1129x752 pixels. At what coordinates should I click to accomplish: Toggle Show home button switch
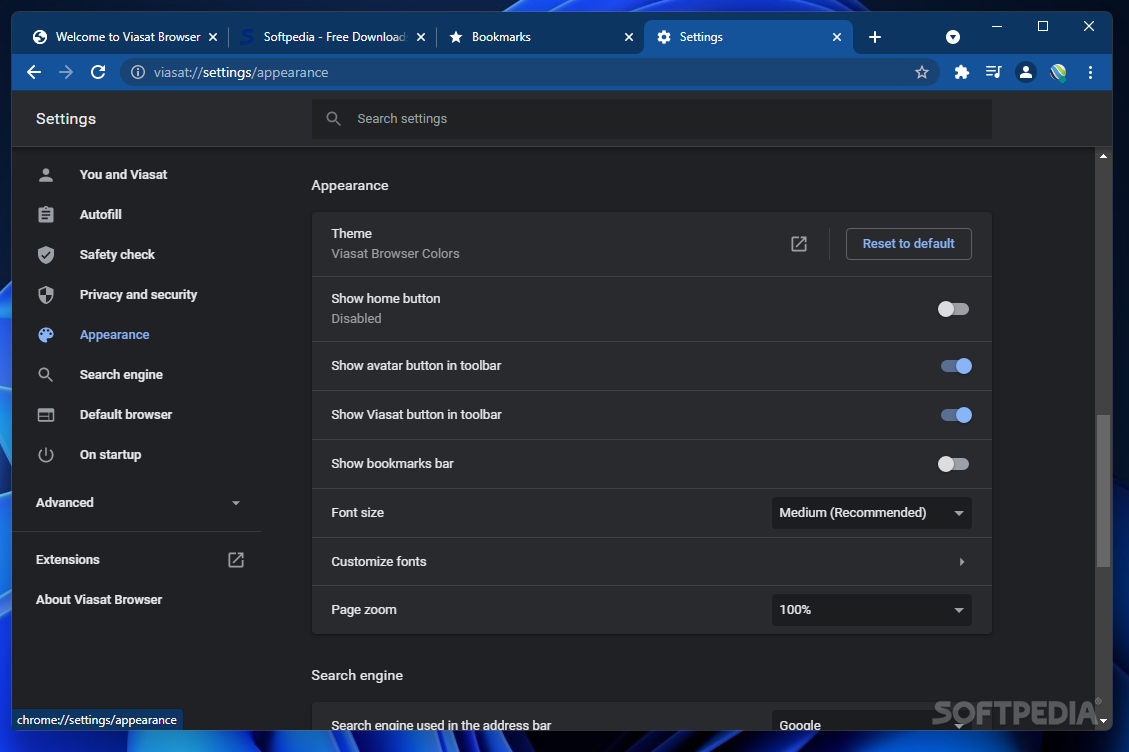(x=953, y=309)
